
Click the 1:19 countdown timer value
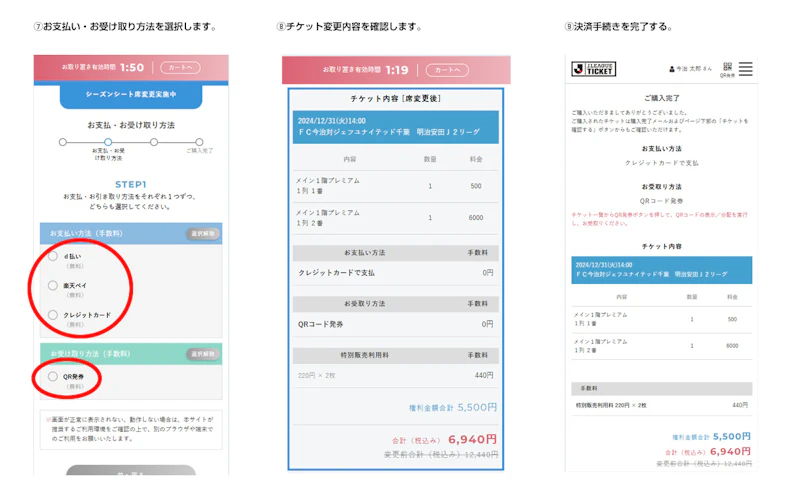397,70
